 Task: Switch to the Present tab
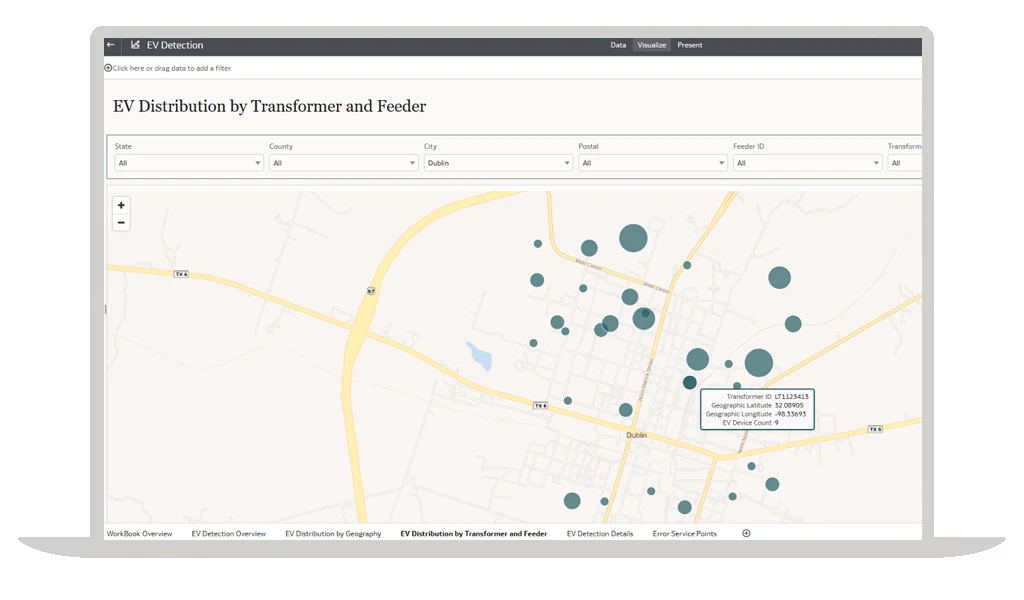[690, 45]
